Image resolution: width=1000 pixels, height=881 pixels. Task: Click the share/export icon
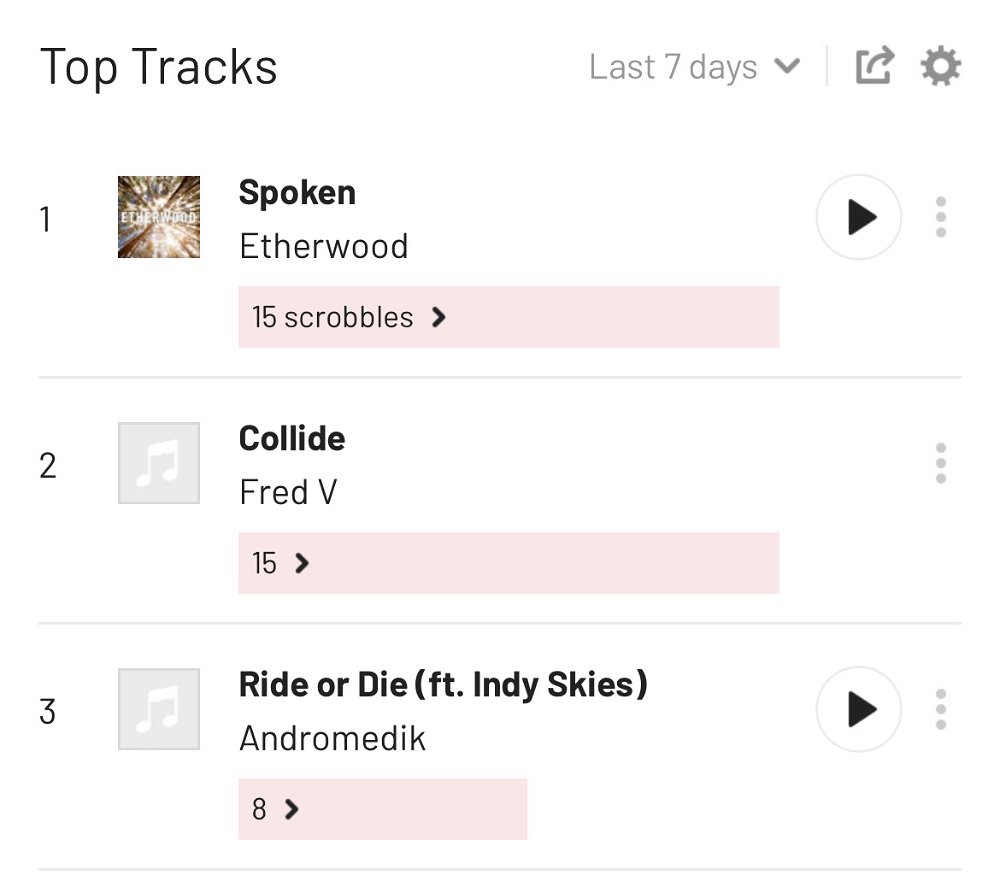tap(874, 65)
